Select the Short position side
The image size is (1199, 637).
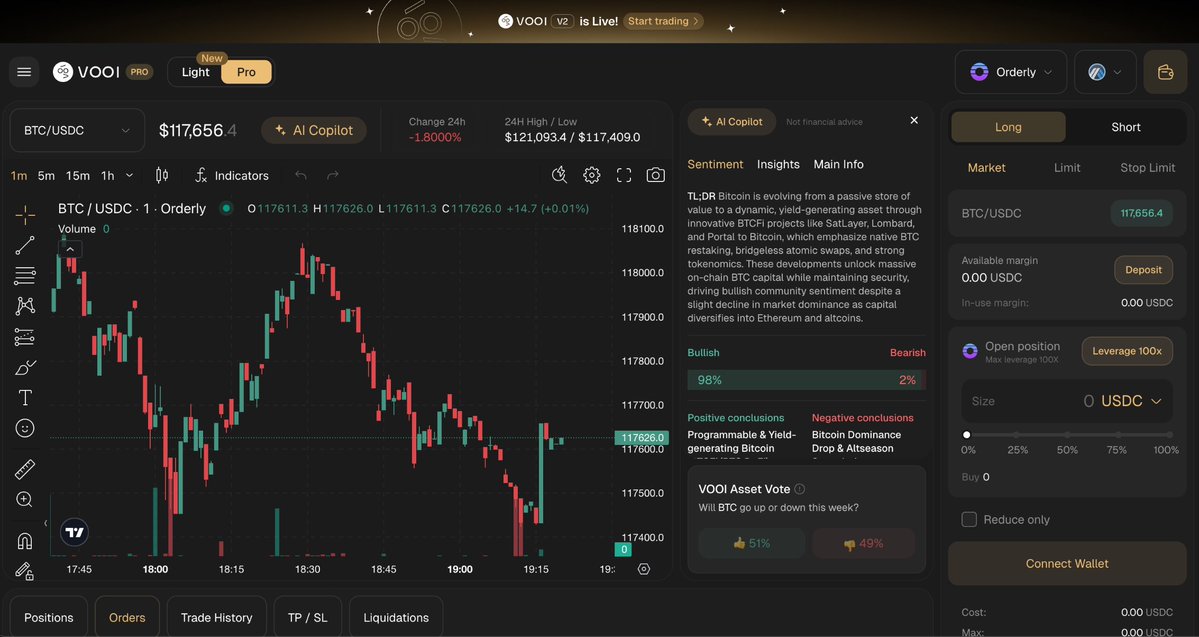[1126, 127]
